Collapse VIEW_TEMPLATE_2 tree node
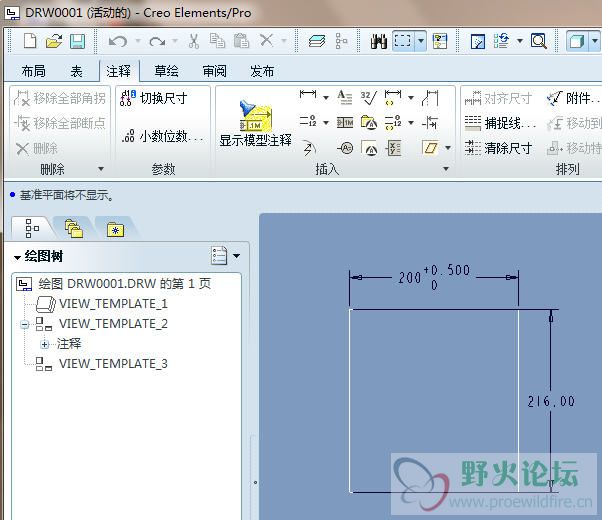 [x=25, y=325]
